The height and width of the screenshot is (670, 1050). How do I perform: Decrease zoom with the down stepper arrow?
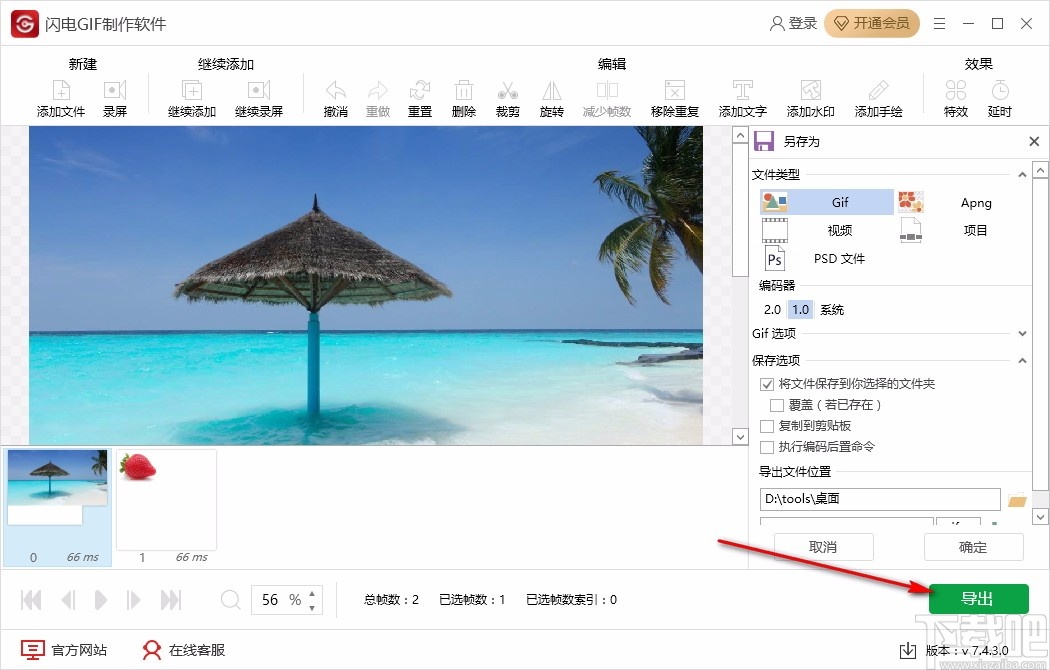point(312,608)
